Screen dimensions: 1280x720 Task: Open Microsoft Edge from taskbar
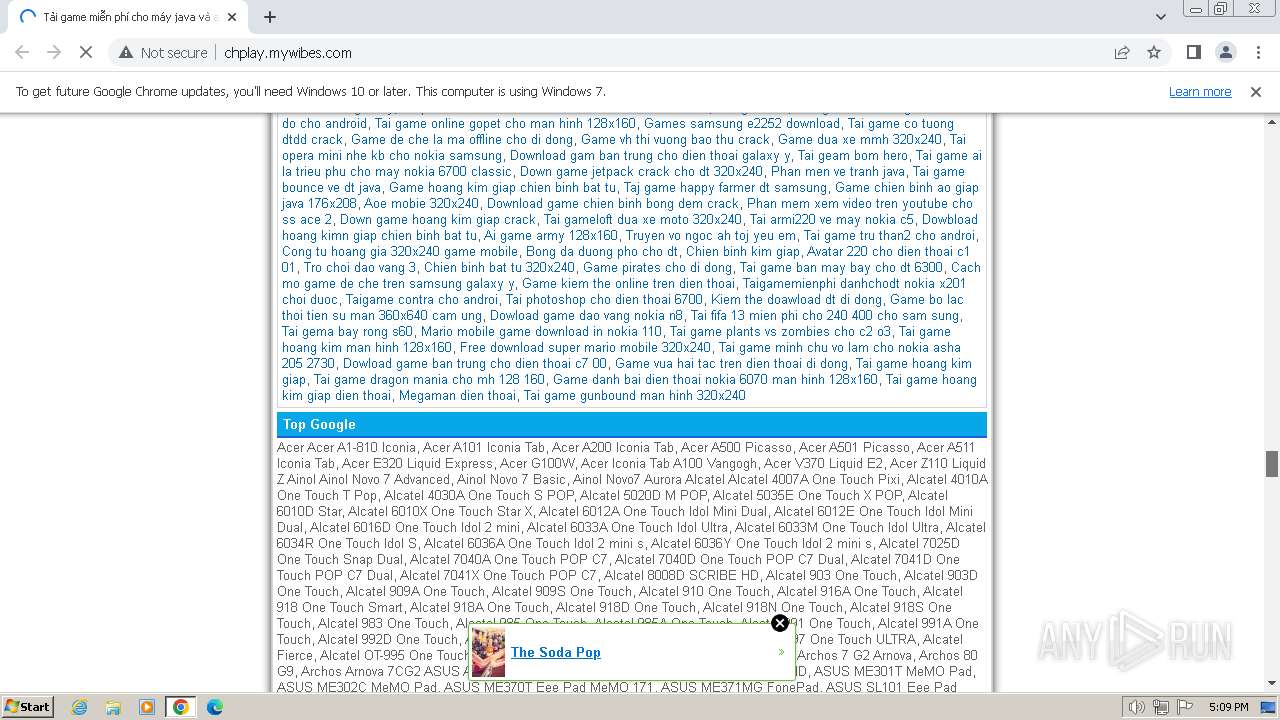(x=215, y=707)
